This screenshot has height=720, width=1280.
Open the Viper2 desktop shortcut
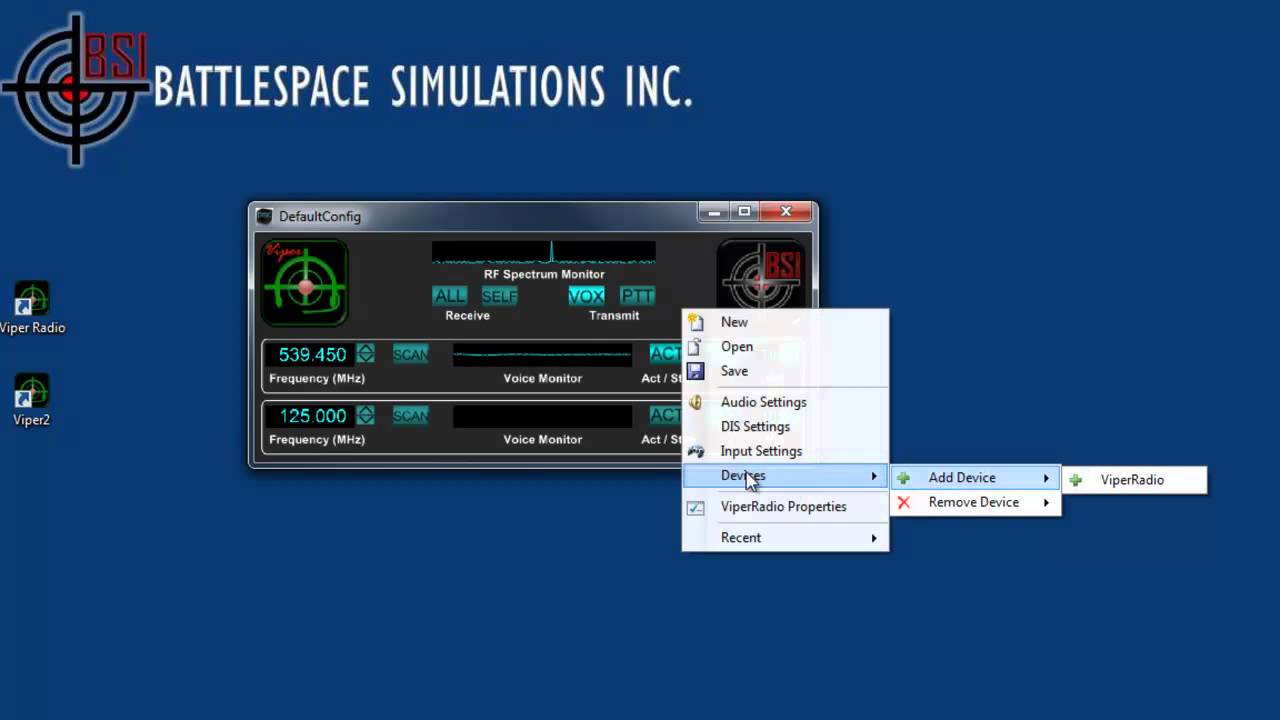click(32, 400)
